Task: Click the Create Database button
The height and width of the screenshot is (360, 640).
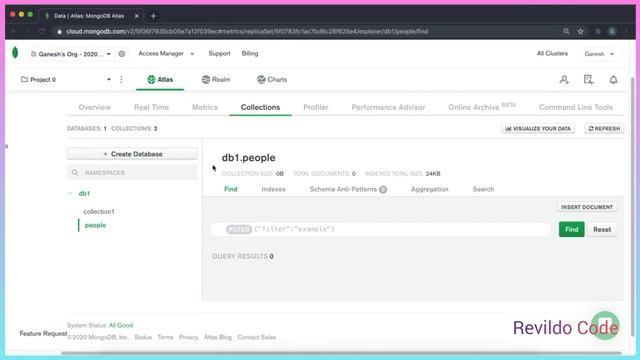Action: pyautogui.click(x=132, y=154)
